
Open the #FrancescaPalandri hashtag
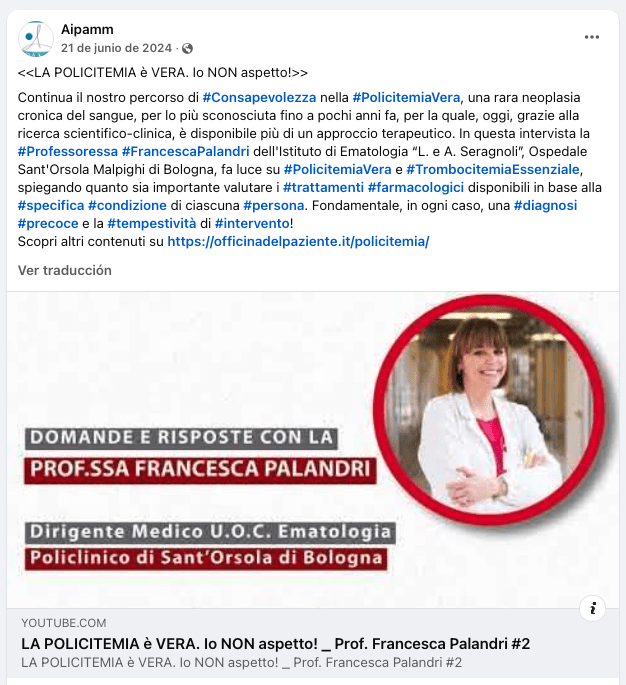186,152
